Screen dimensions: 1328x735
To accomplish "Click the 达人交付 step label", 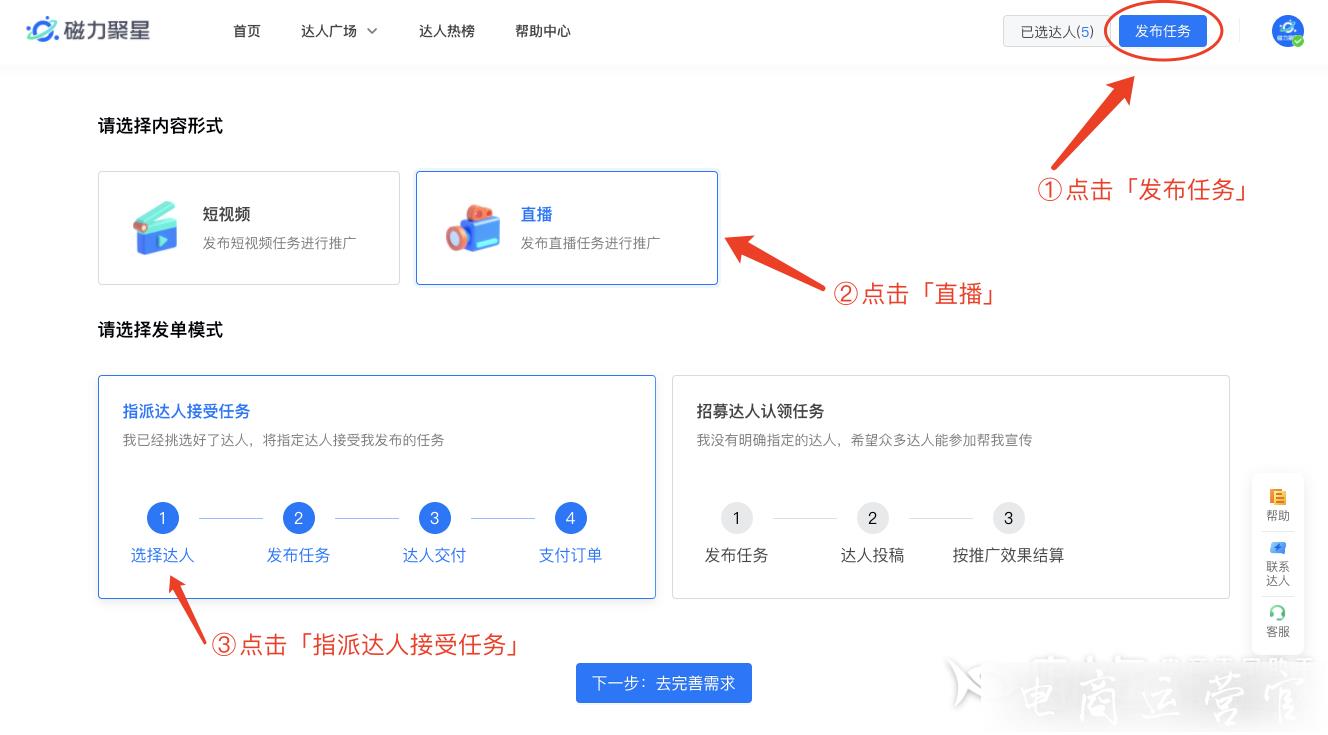I will click(434, 555).
